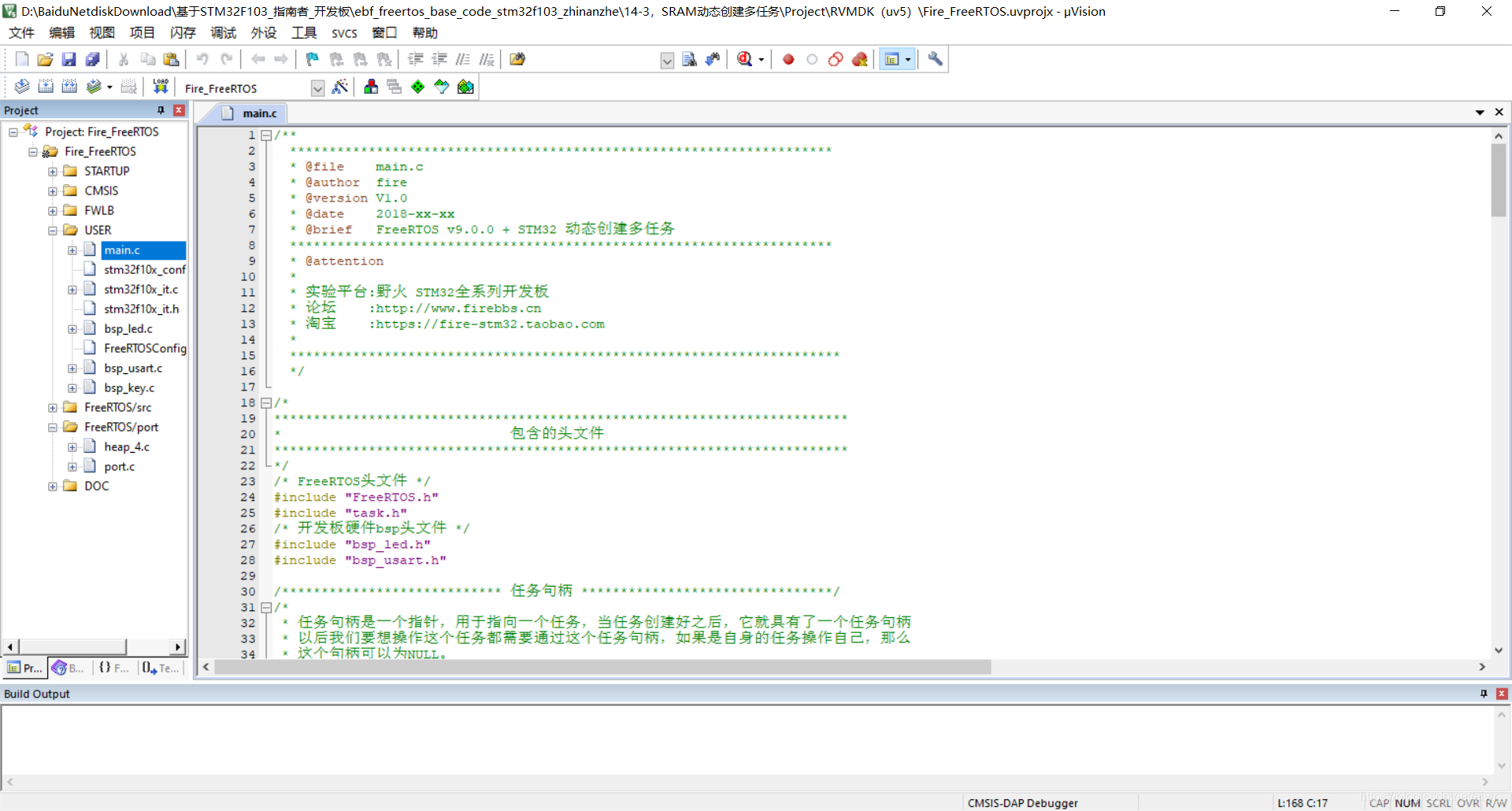Image resolution: width=1512 pixels, height=811 pixels.
Task: Kill all breakpoints
Action: pyautogui.click(x=860, y=59)
